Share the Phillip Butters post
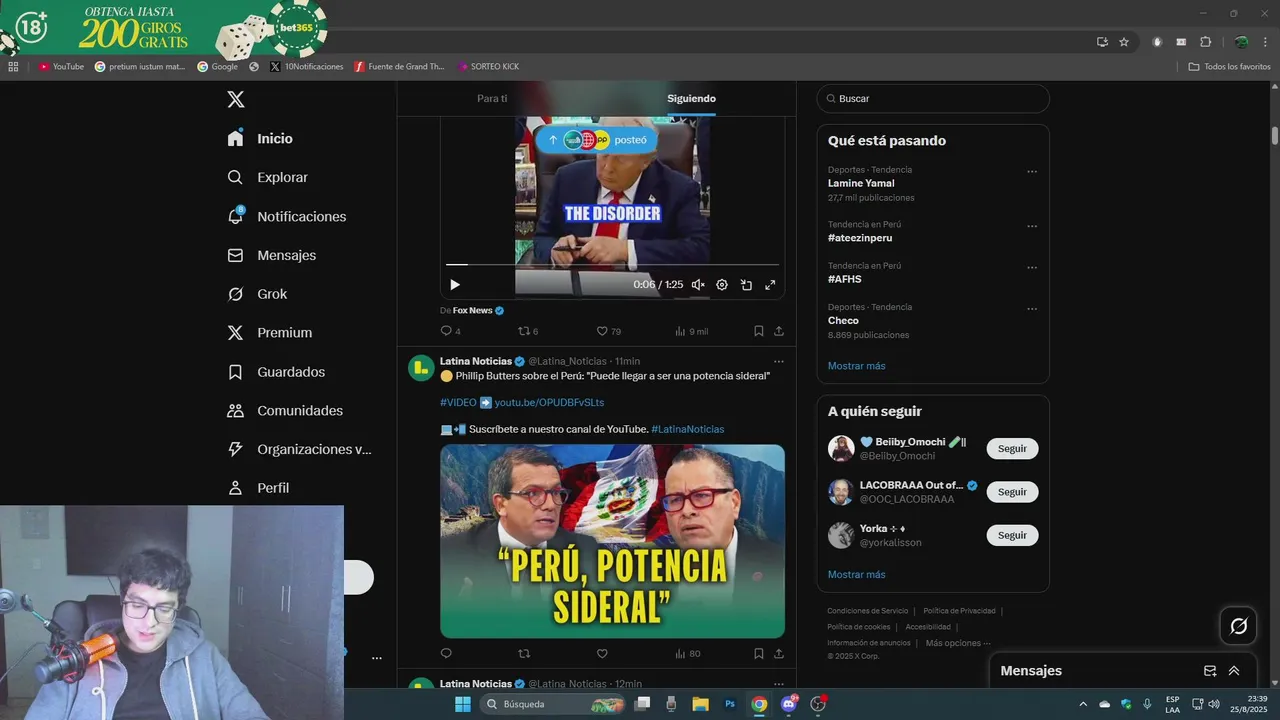Screen dimensions: 1280x720 click(779, 654)
